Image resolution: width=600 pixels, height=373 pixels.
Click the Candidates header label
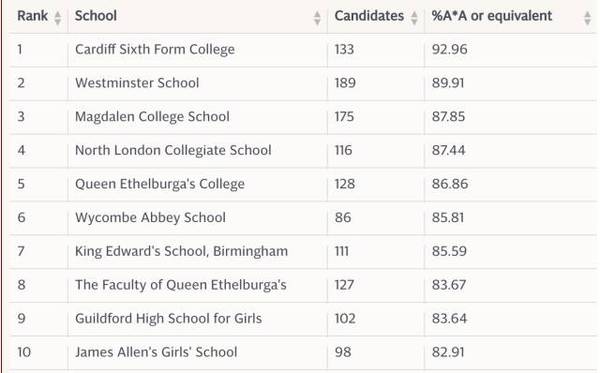click(369, 16)
